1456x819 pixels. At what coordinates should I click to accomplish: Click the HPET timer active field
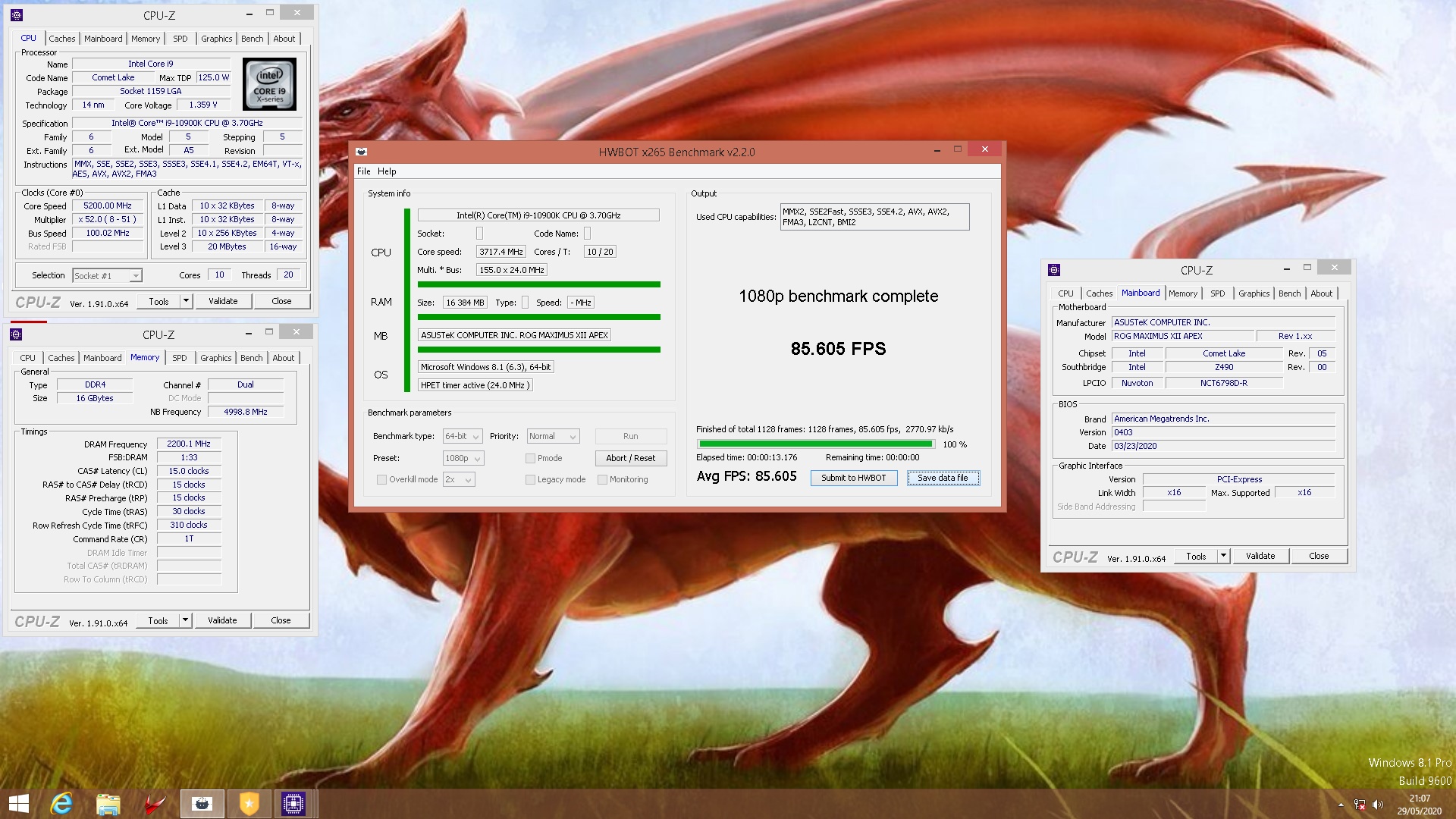475,385
